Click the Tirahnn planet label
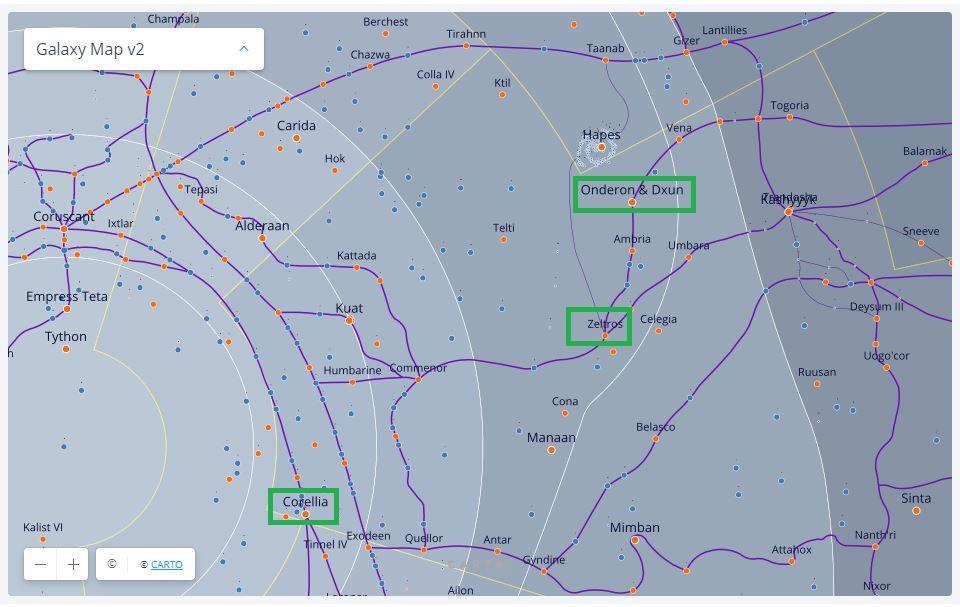Viewport: 960px width, 607px height. point(466,34)
